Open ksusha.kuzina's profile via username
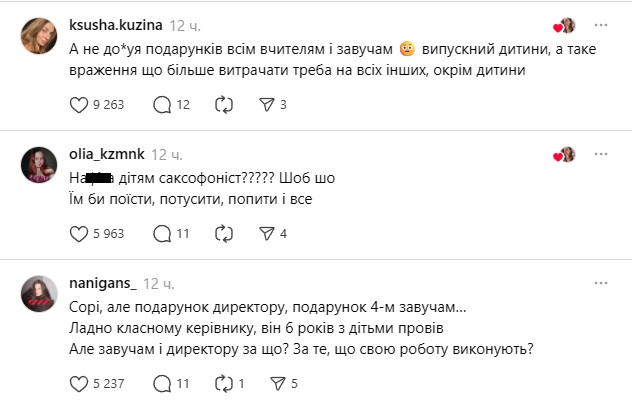 click(x=114, y=24)
